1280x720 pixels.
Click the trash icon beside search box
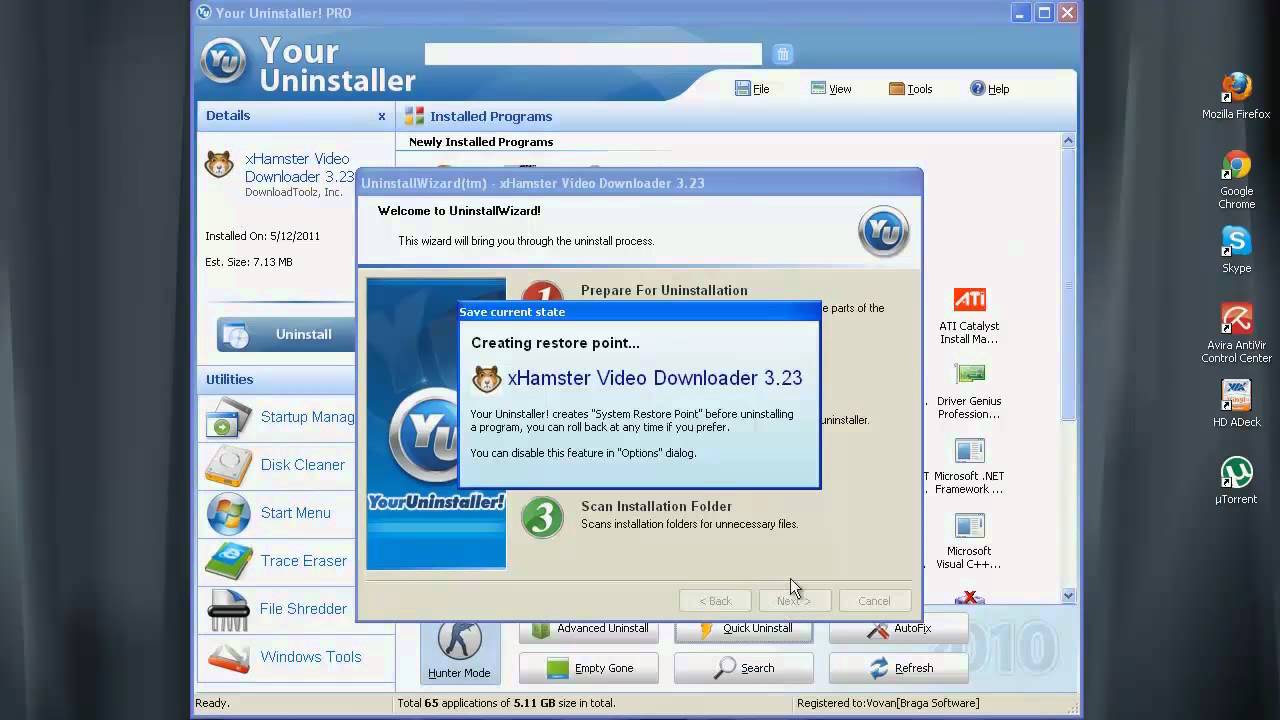783,54
